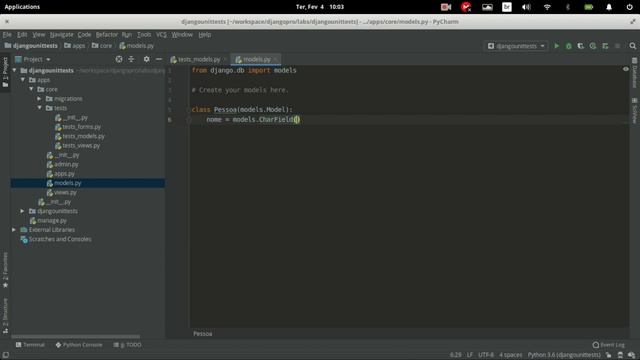Click the core breadcrumb in navigation bar
640x360 pixels.
(x=102, y=46)
